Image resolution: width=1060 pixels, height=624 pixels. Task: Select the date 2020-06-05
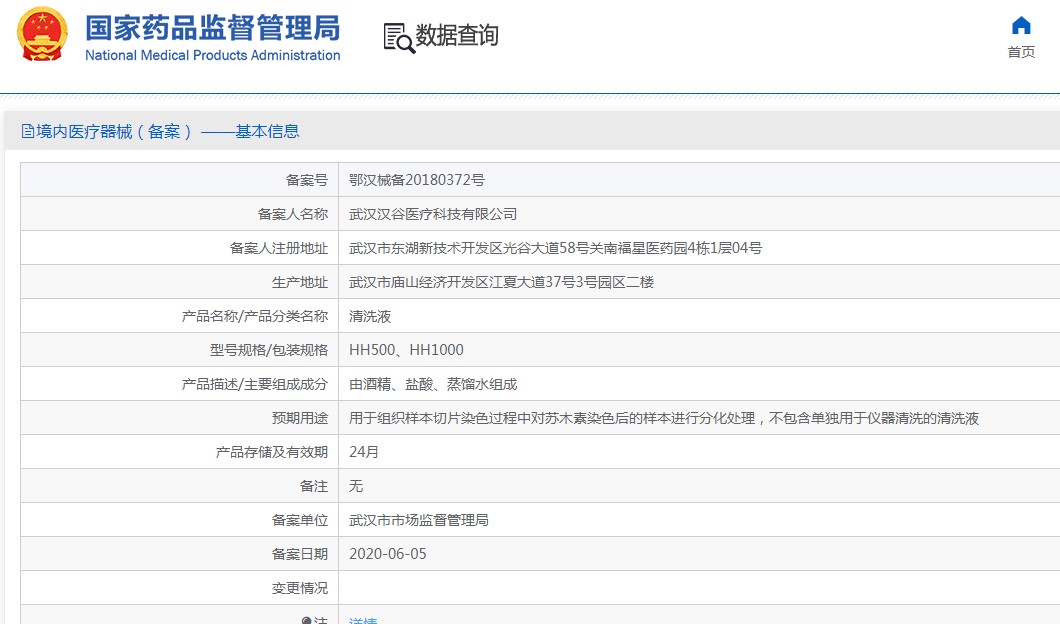(x=387, y=554)
